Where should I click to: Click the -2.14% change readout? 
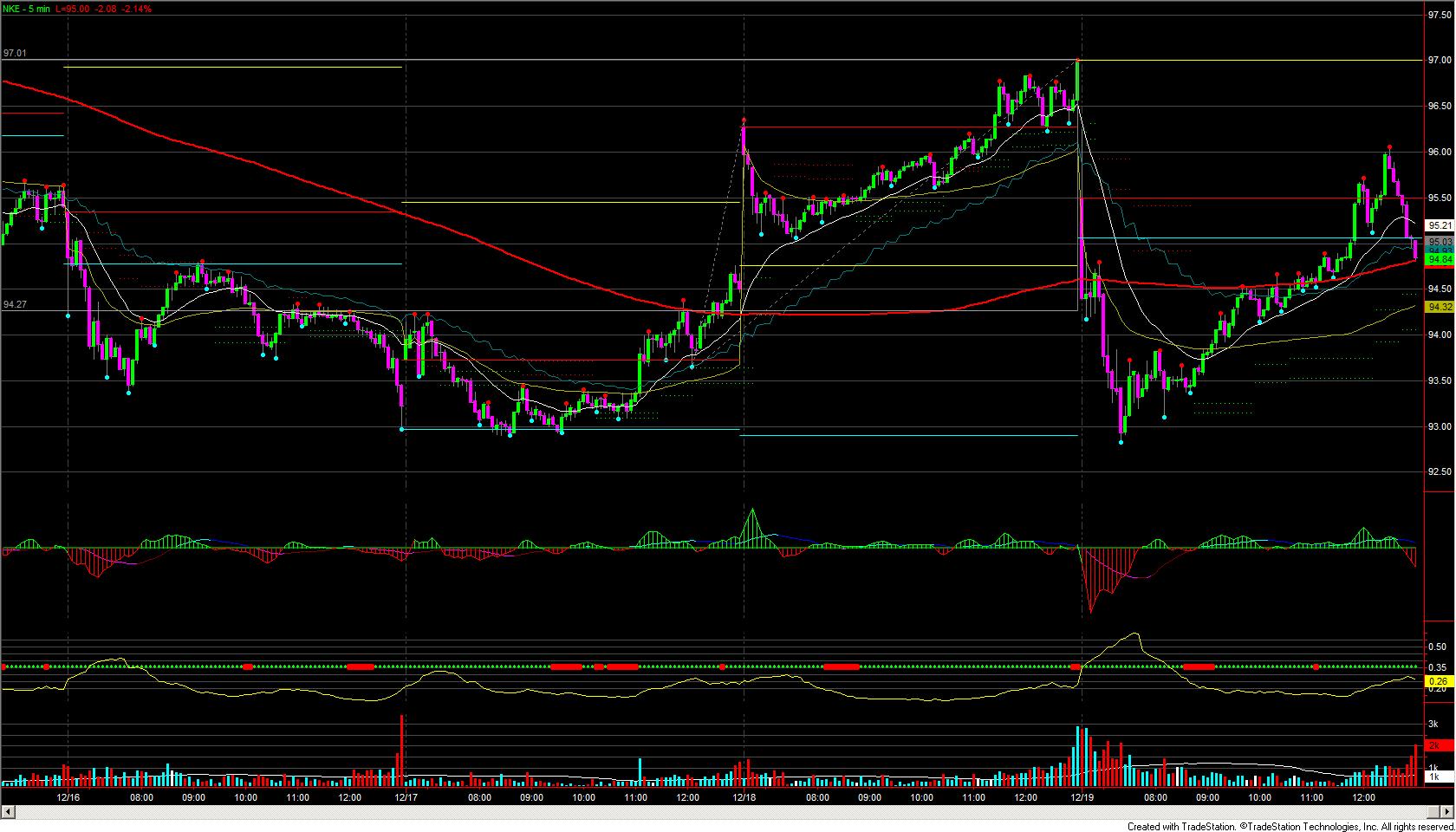pyautogui.click(x=139, y=9)
